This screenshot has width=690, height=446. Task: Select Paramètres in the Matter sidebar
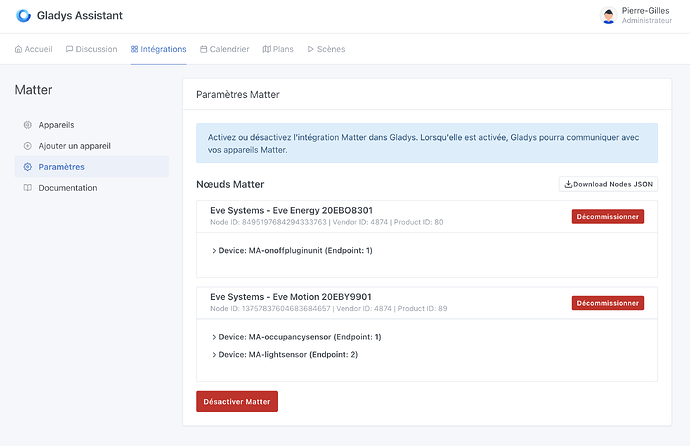coord(92,167)
